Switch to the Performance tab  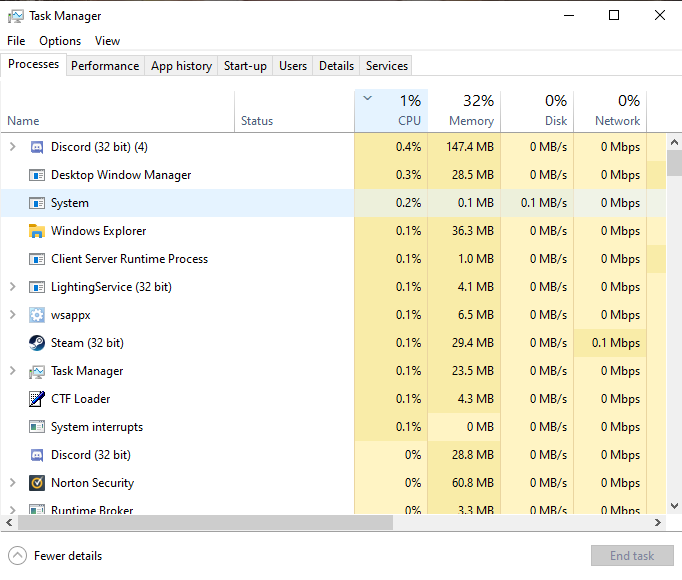[105, 66]
